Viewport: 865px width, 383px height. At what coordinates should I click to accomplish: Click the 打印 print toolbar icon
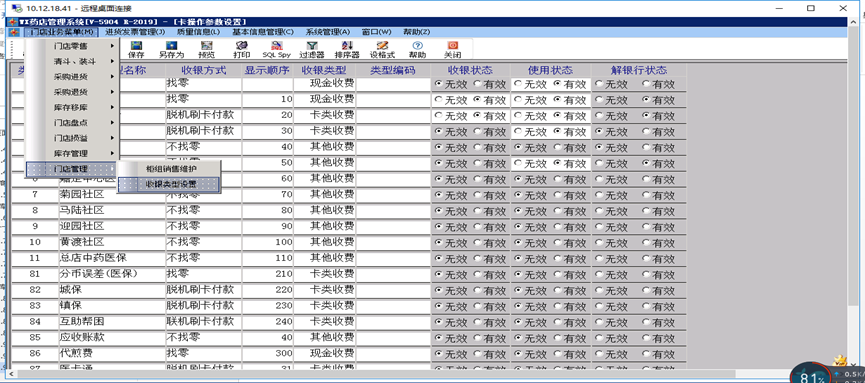pyautogui.click(x=242, y=50)
